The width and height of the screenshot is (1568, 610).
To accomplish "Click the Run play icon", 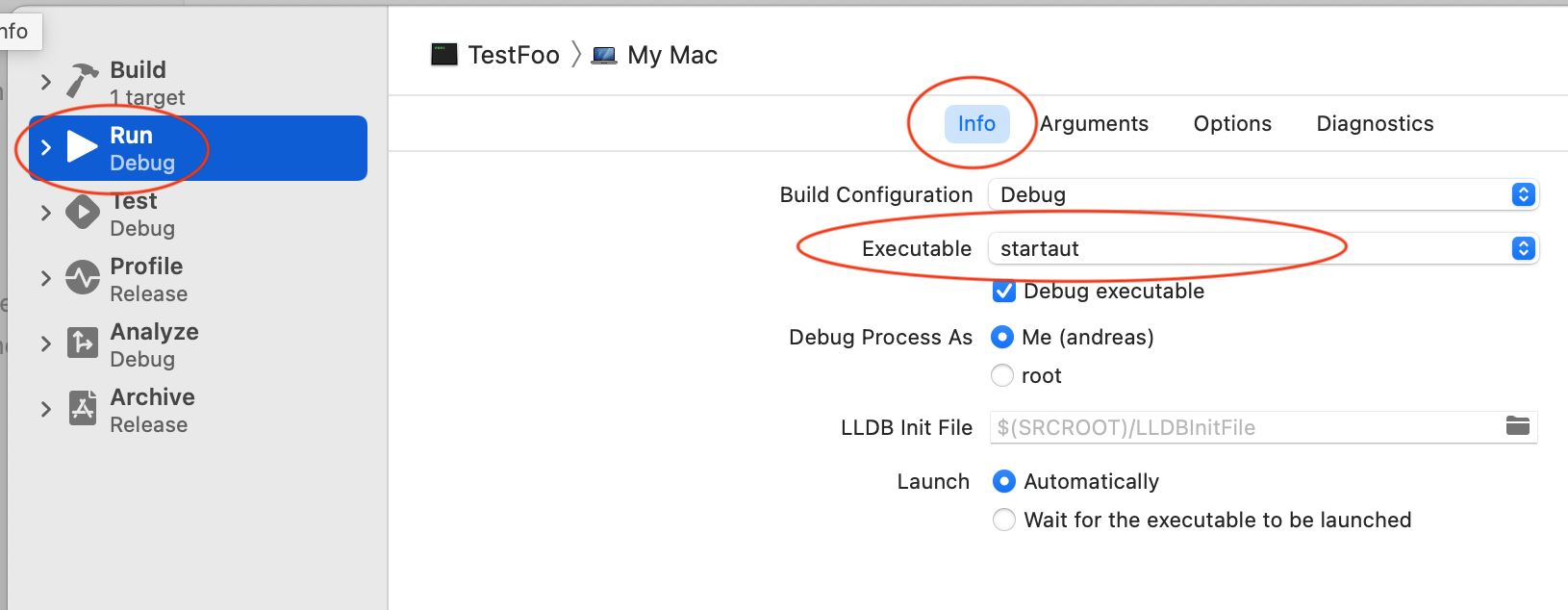I will point(83,147).
